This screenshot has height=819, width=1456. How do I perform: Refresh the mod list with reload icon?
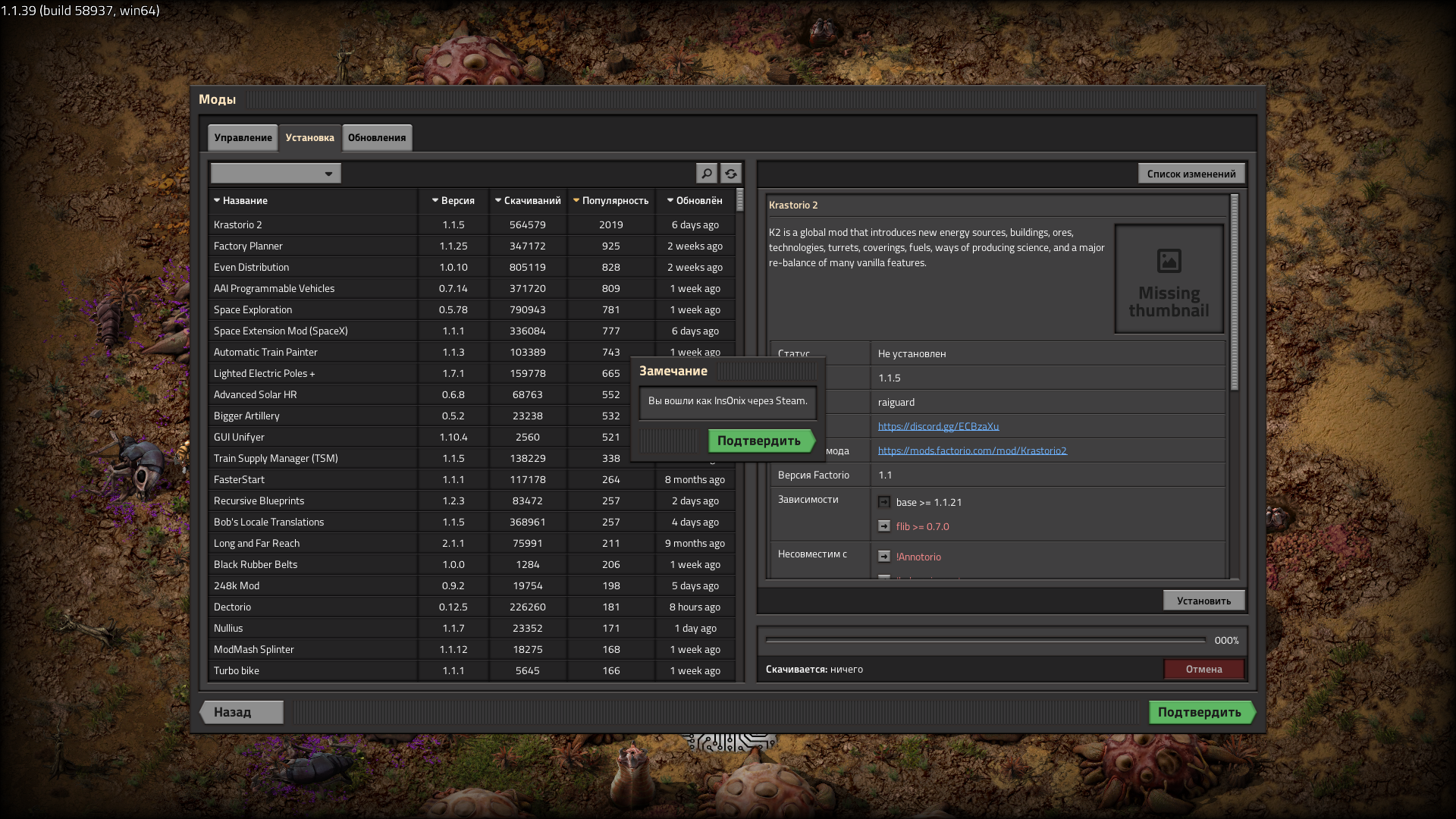pos(730,174)
